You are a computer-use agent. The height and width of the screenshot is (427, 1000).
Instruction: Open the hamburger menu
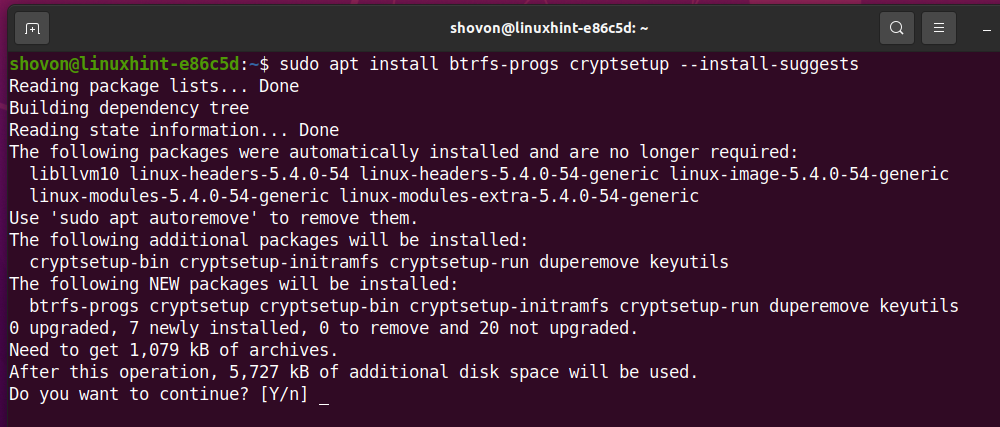[x=938, y=27]
